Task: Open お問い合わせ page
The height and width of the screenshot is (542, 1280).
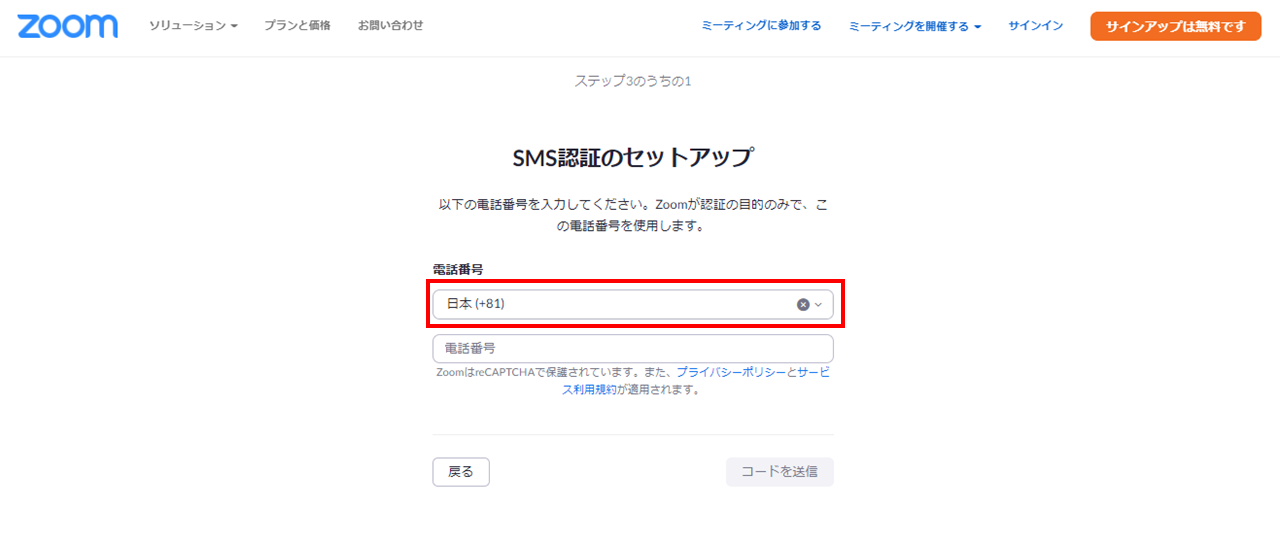Action: tap(390, 26)
